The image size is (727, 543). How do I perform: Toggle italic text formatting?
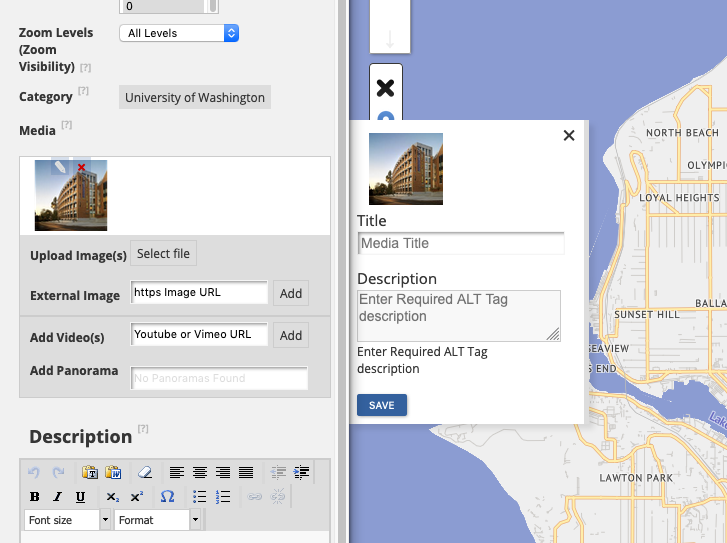point(58,496)
